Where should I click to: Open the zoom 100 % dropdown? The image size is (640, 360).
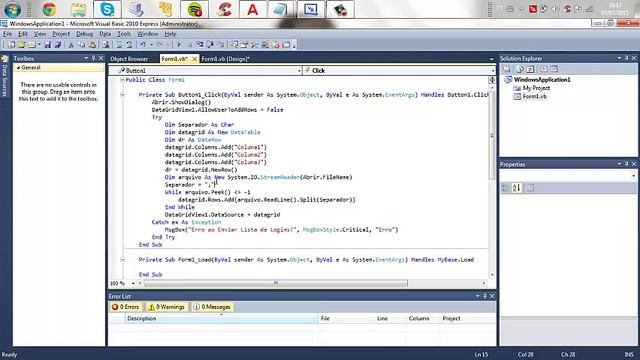133,283
